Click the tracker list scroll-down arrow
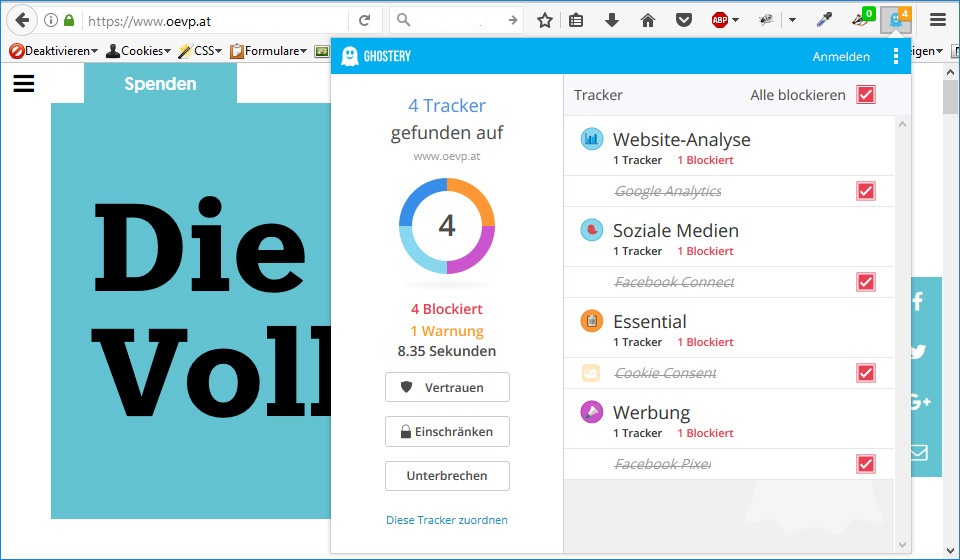 (902, 544)
